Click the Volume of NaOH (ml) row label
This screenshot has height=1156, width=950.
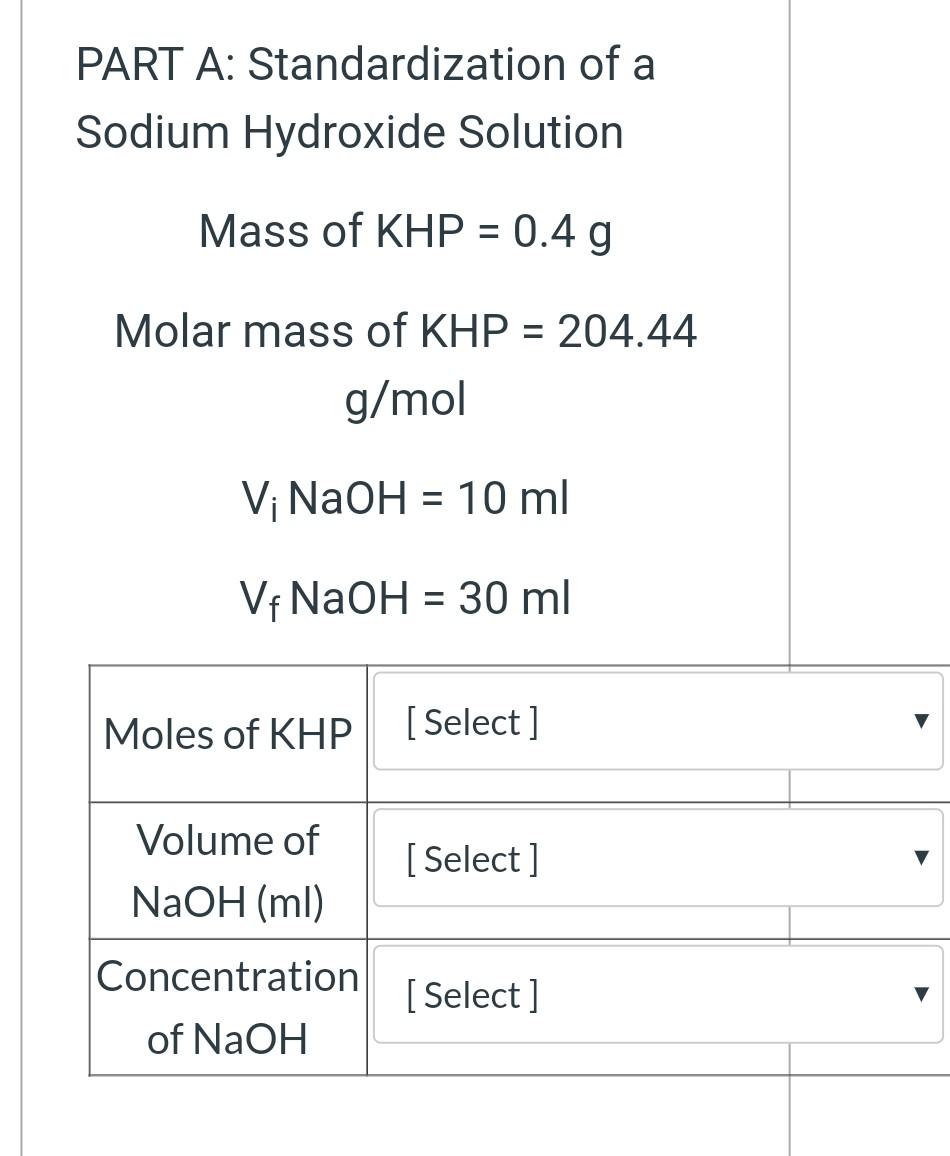click(x=228, y=871)
